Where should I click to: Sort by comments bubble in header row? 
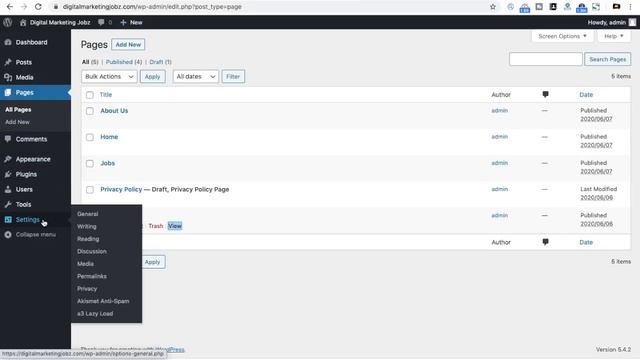tap(545, 95)
